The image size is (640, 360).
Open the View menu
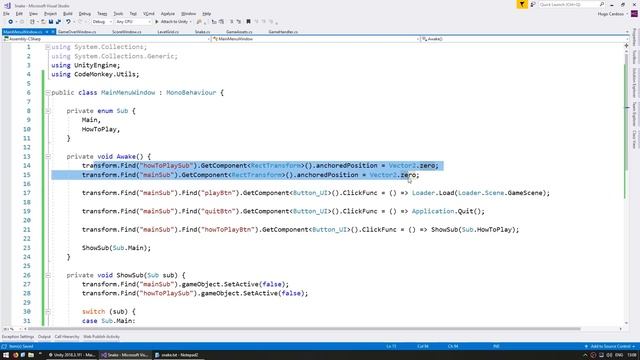33,14
